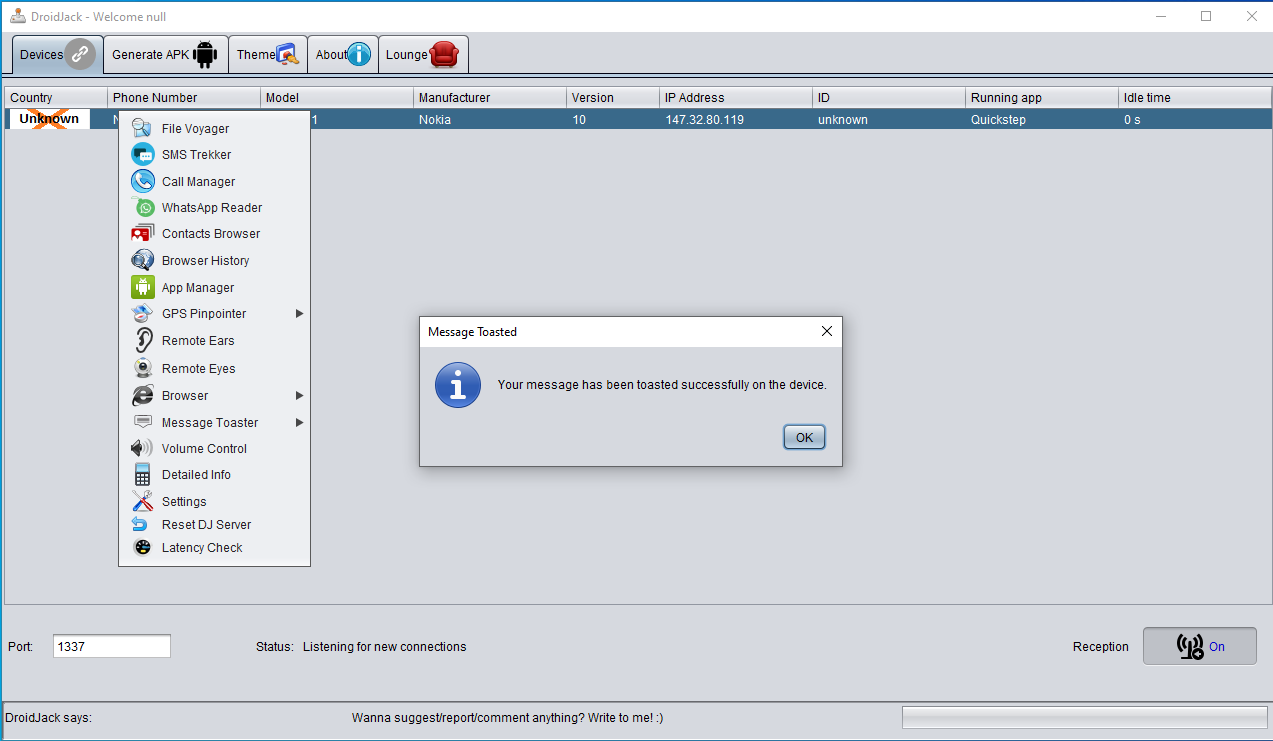Click the Reset DJ Server arrow icon
The width and height of the screenshot is (1273, 741).
pyautogui.click(x=140, y=524)
